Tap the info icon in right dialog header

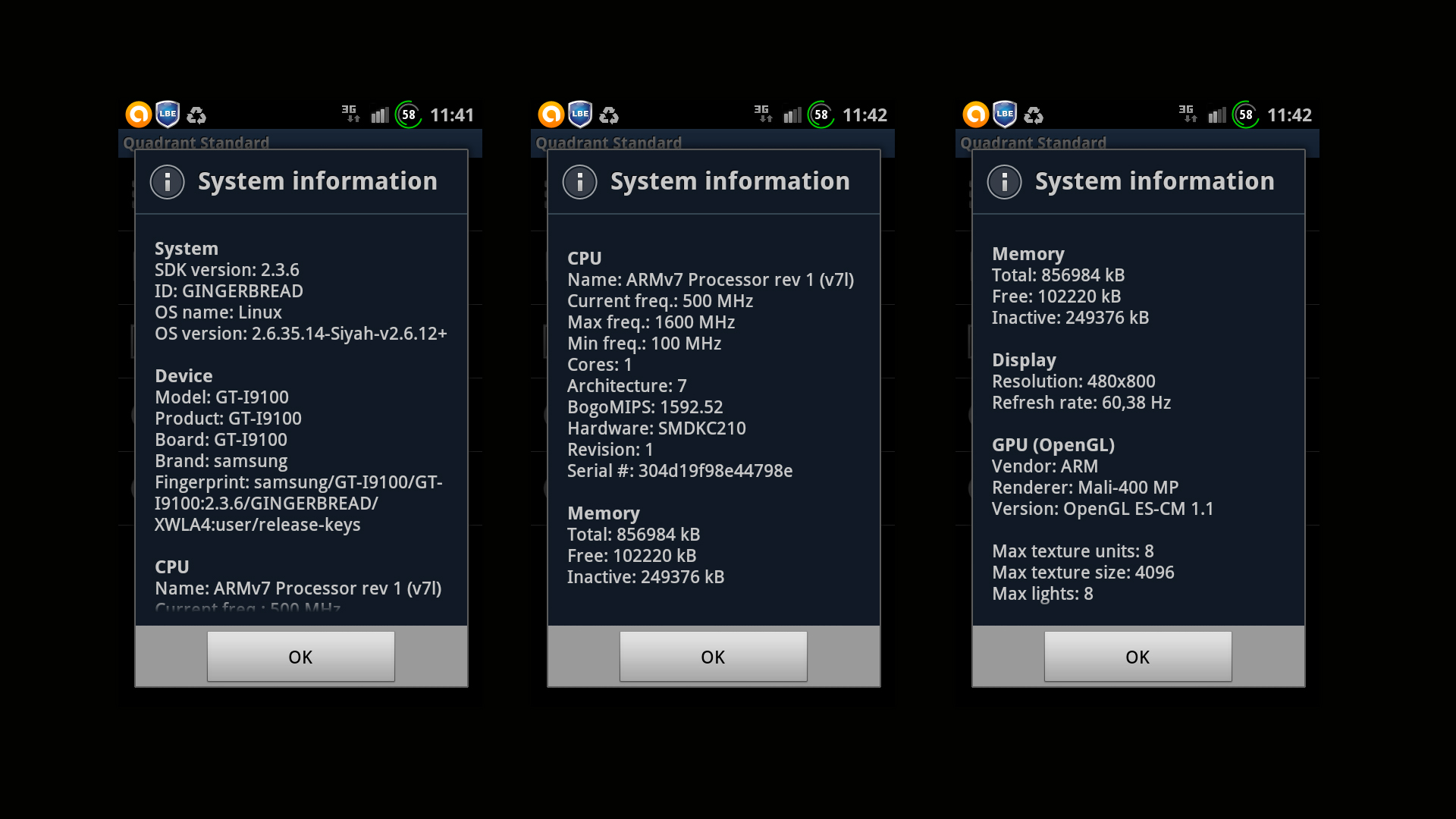[x=1005, y=182]
